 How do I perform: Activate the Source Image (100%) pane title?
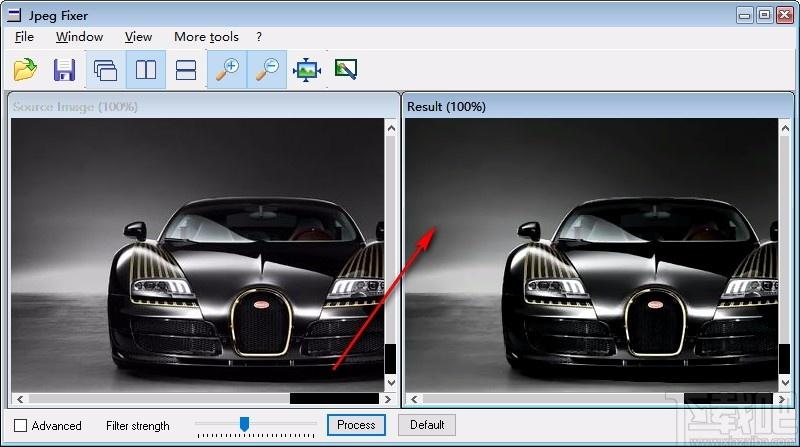(75, 107)
